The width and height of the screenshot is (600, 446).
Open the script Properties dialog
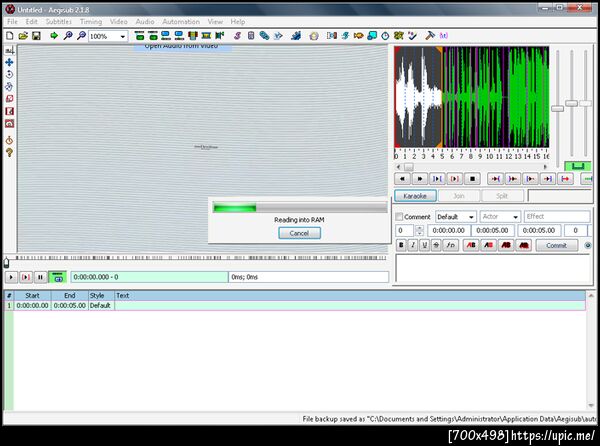coord(251,36)
